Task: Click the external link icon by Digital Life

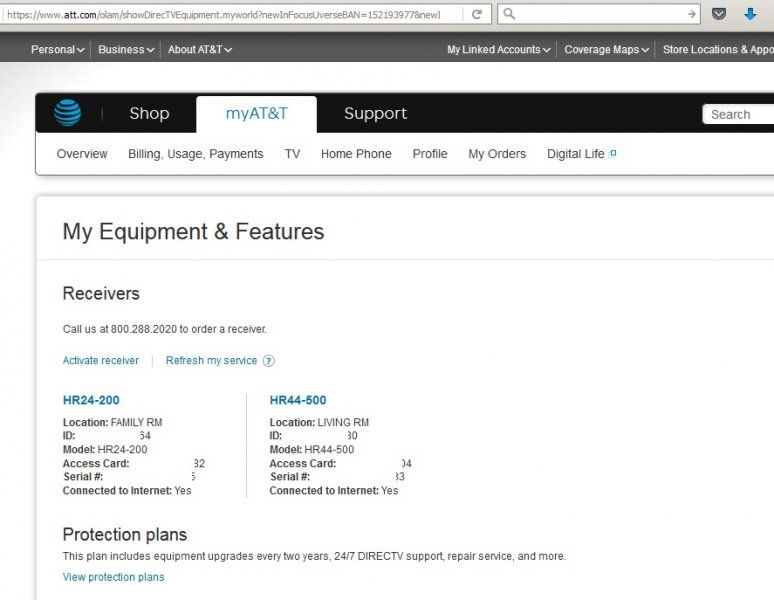Action: tap(613, 153)
